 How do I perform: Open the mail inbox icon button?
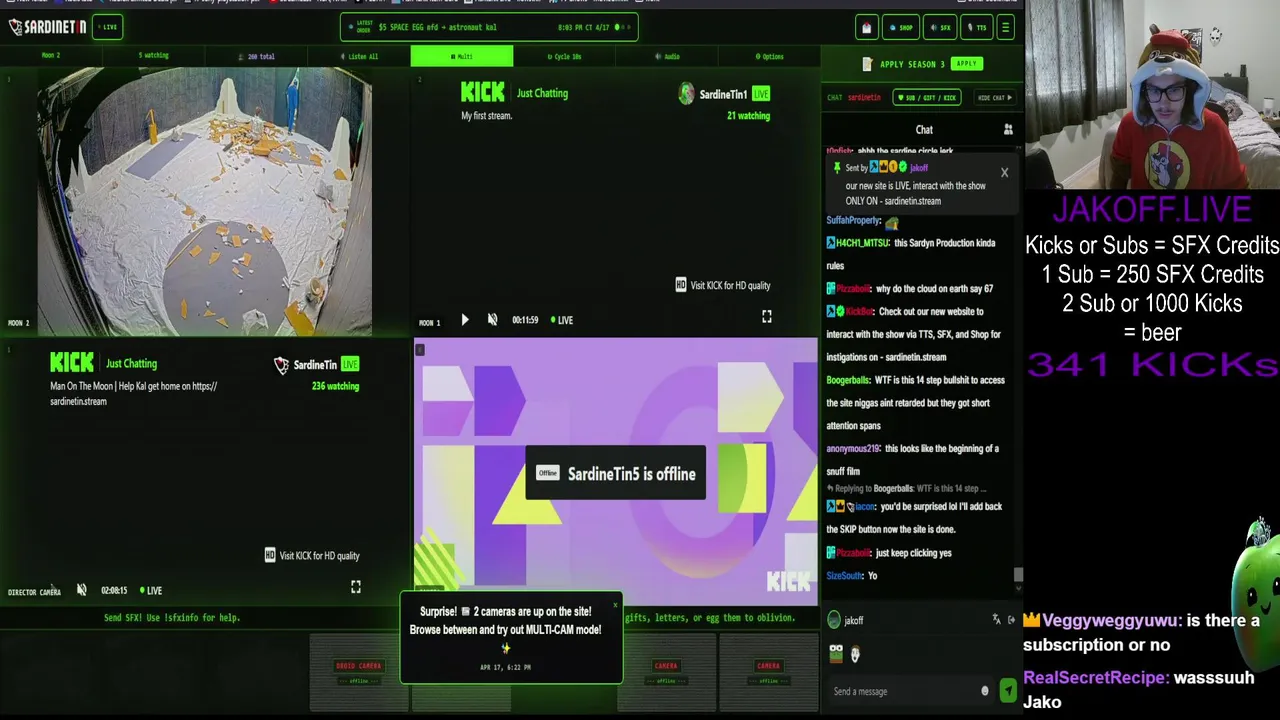point(867,28)
